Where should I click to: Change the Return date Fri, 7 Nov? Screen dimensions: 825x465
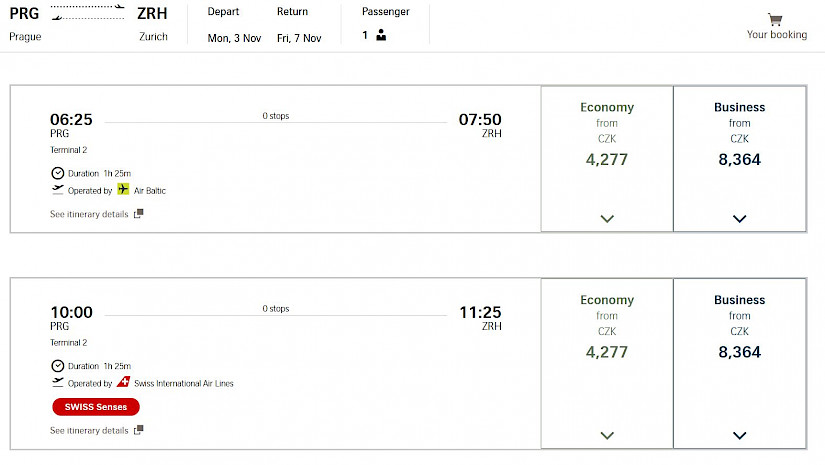pyautogui.click(x=299, y=38)
